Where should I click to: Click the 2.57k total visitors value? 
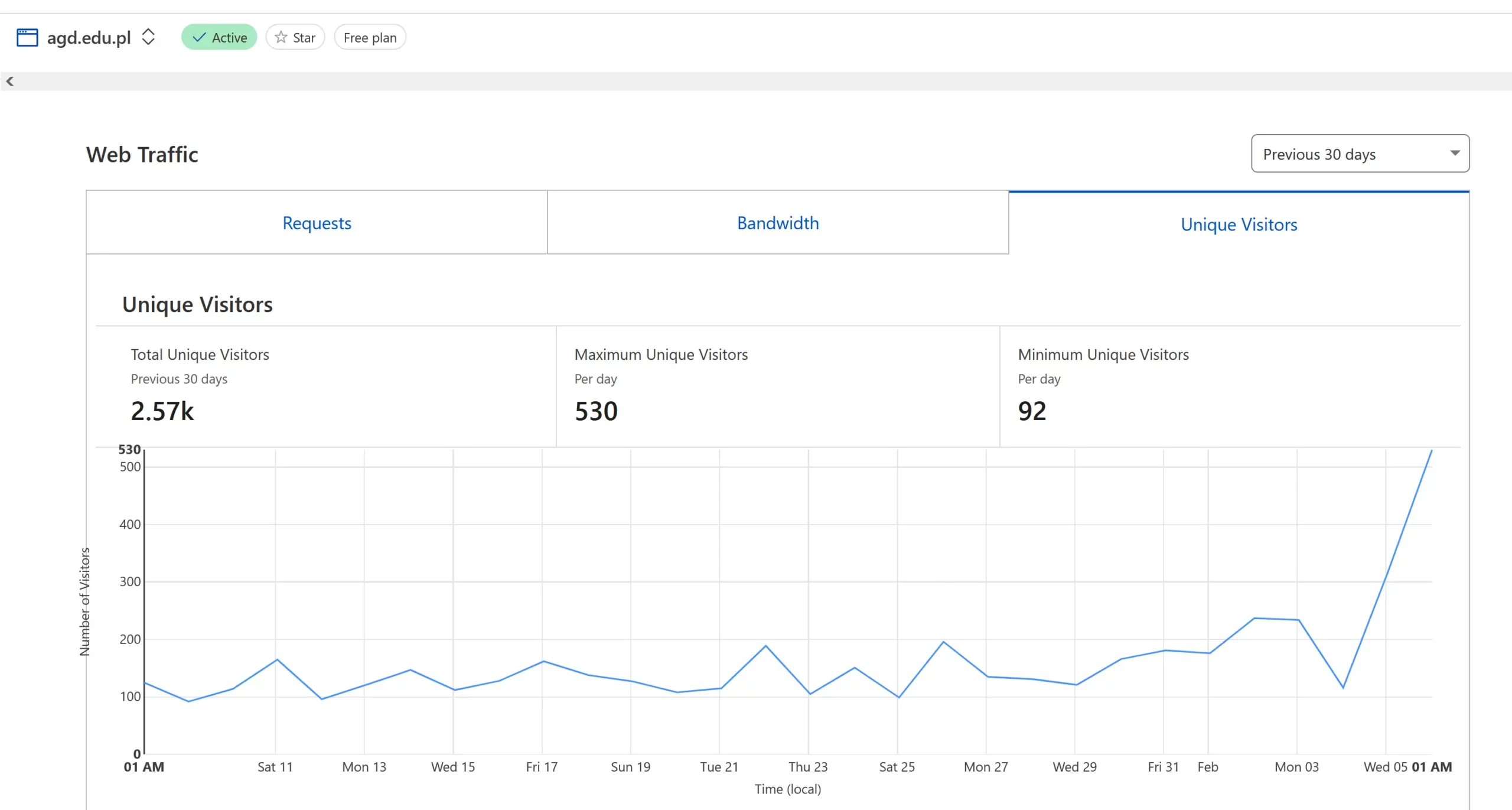(x=162, y=411)
